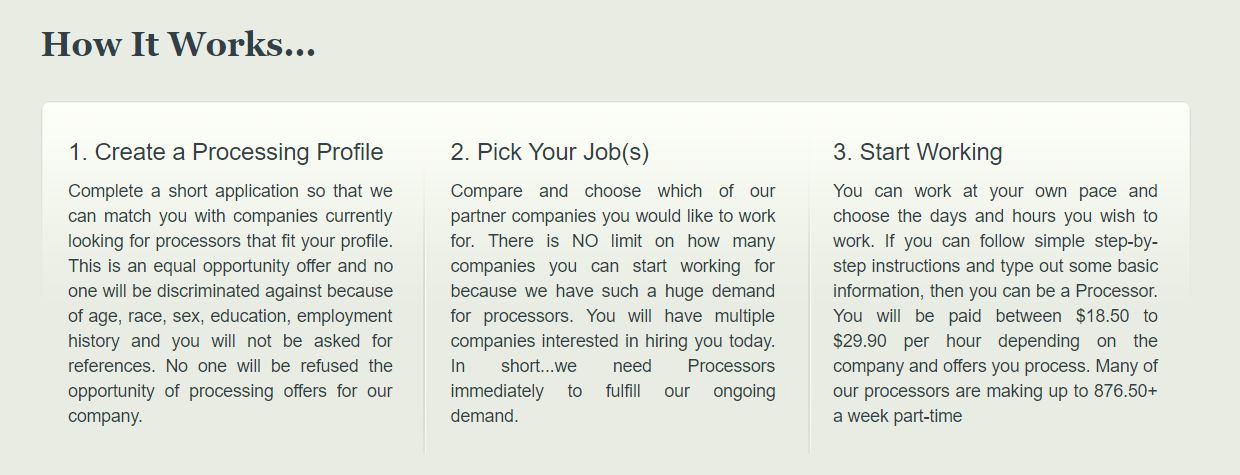Click the capitalized word "NO" before "limit"

click(x=585, y=241)
